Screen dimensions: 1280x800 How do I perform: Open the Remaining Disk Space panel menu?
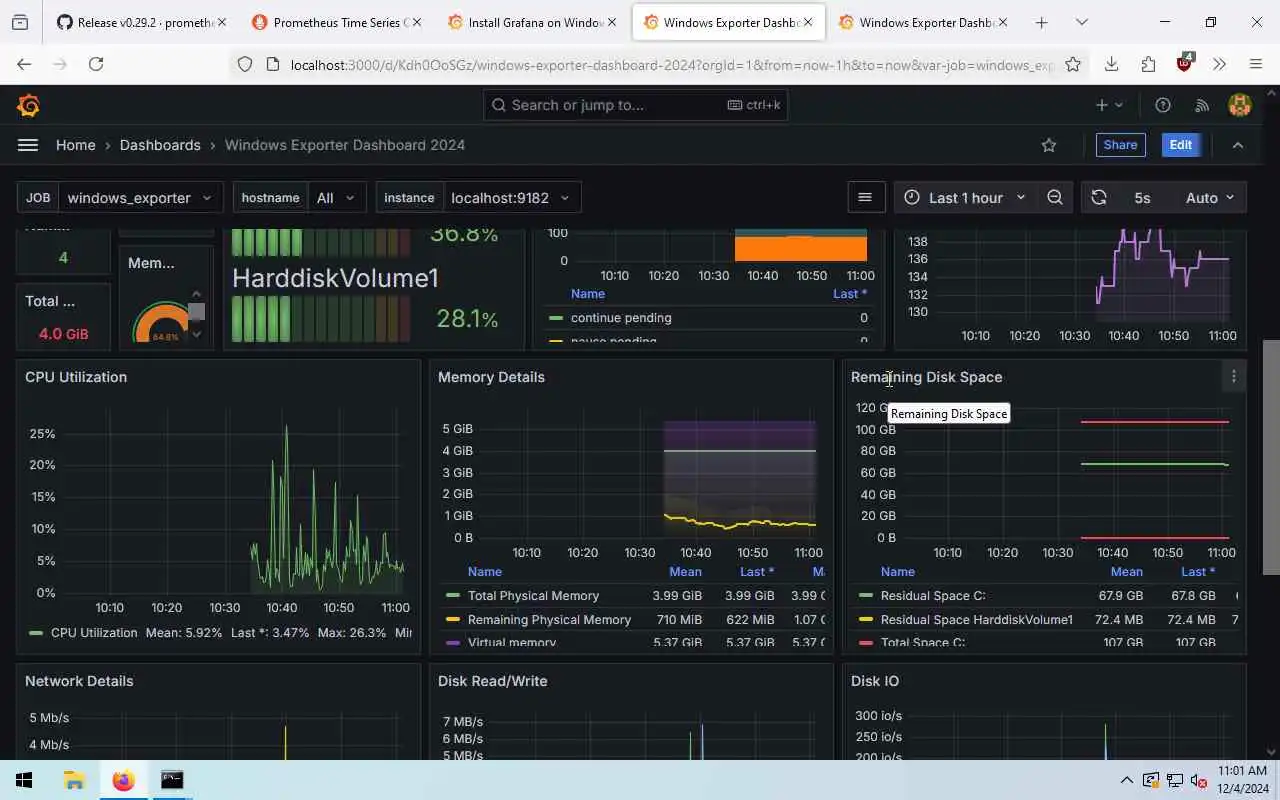(1234, 376)
